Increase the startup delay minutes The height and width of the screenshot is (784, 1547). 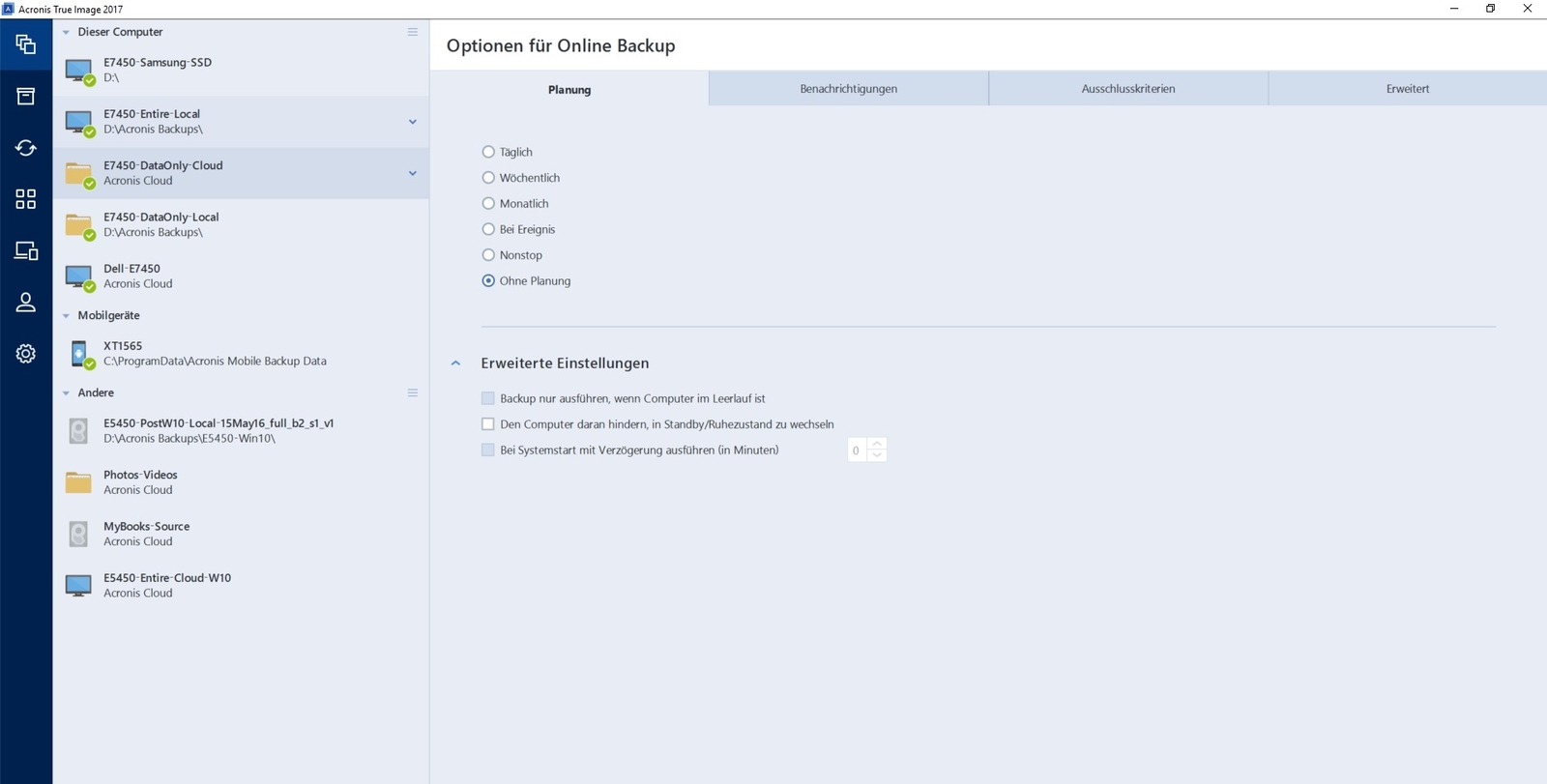tap(877, 444)
